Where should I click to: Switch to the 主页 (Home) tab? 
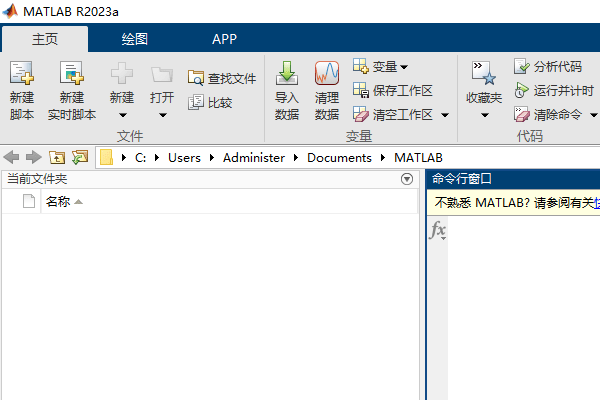click(x=45, y=39)
